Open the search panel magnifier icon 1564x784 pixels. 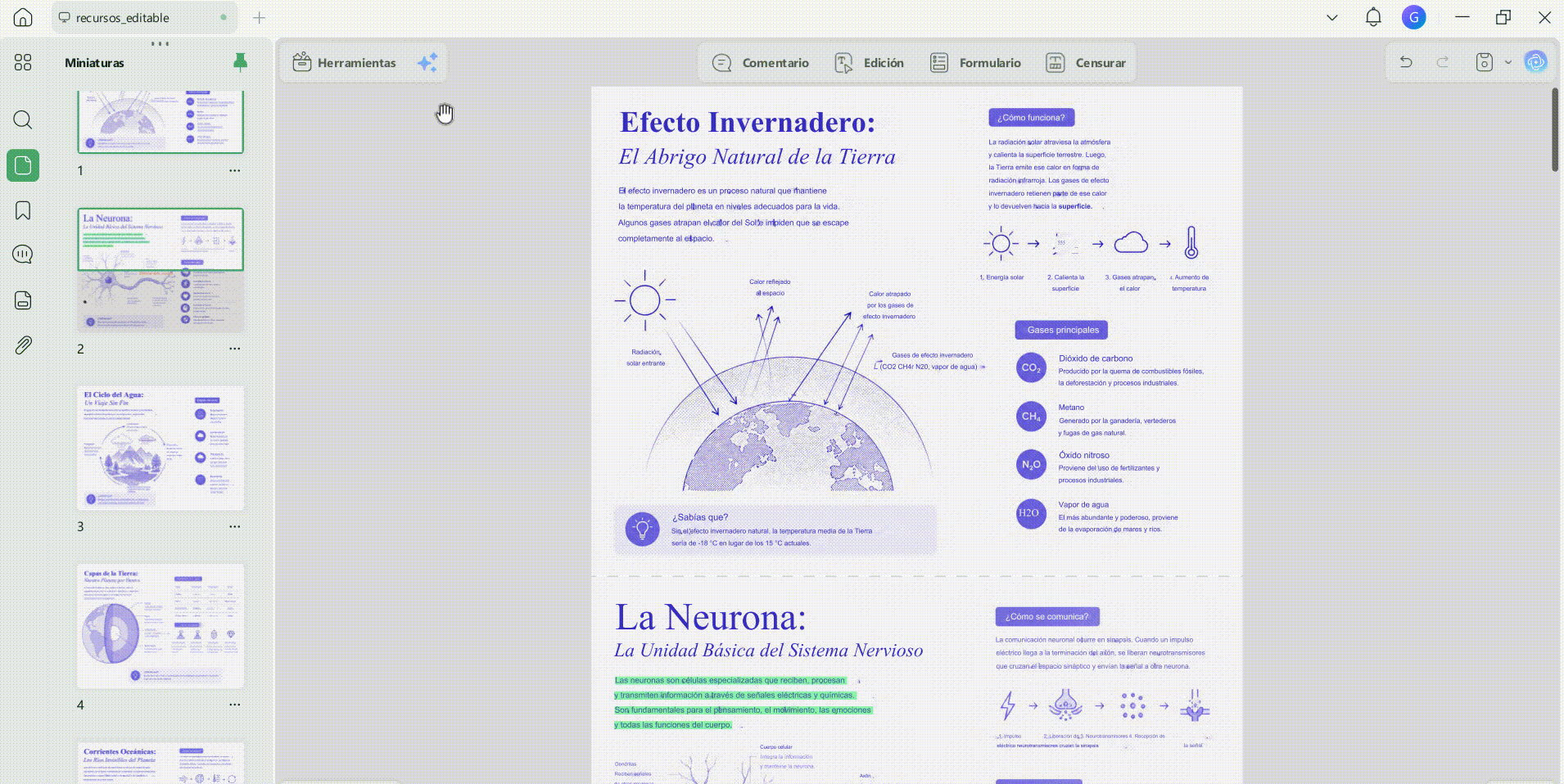tap(23, 120)
